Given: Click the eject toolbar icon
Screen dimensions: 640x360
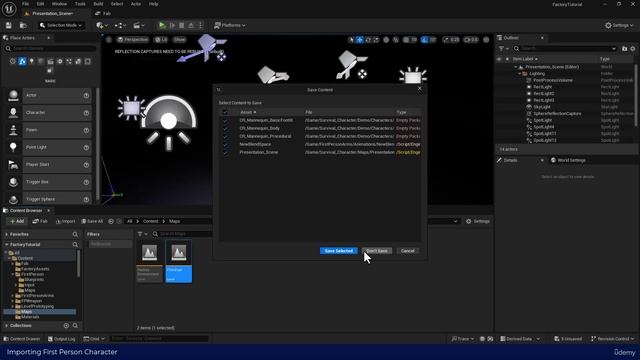Looking at the screenshot, I should pyautogui.click(x=191, y=25).
